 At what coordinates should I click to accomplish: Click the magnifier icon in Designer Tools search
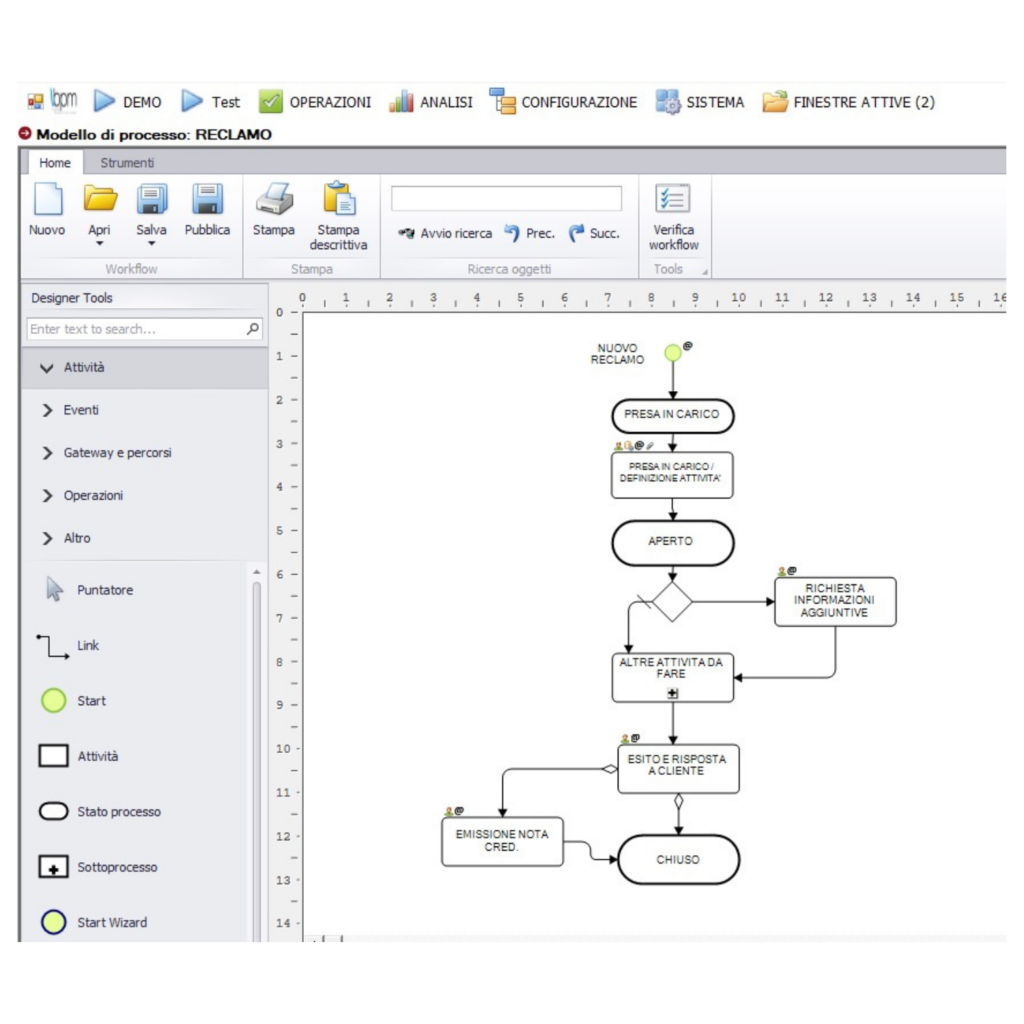point(253,328)
